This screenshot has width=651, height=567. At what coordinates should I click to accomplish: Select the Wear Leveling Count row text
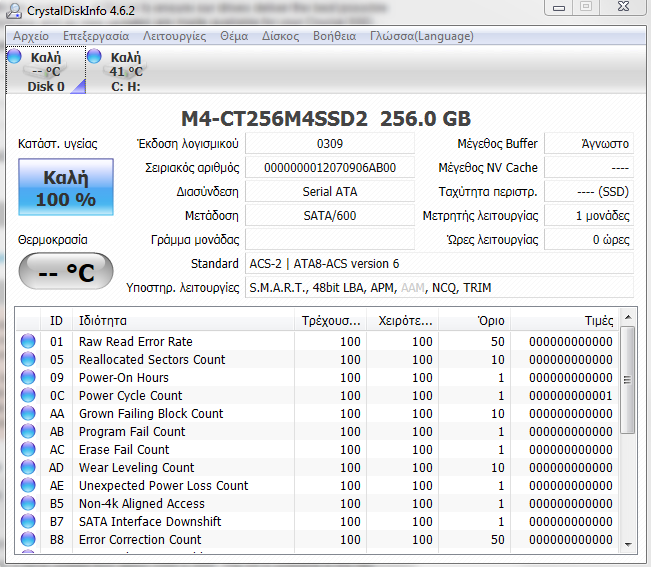tap(136, 467)
